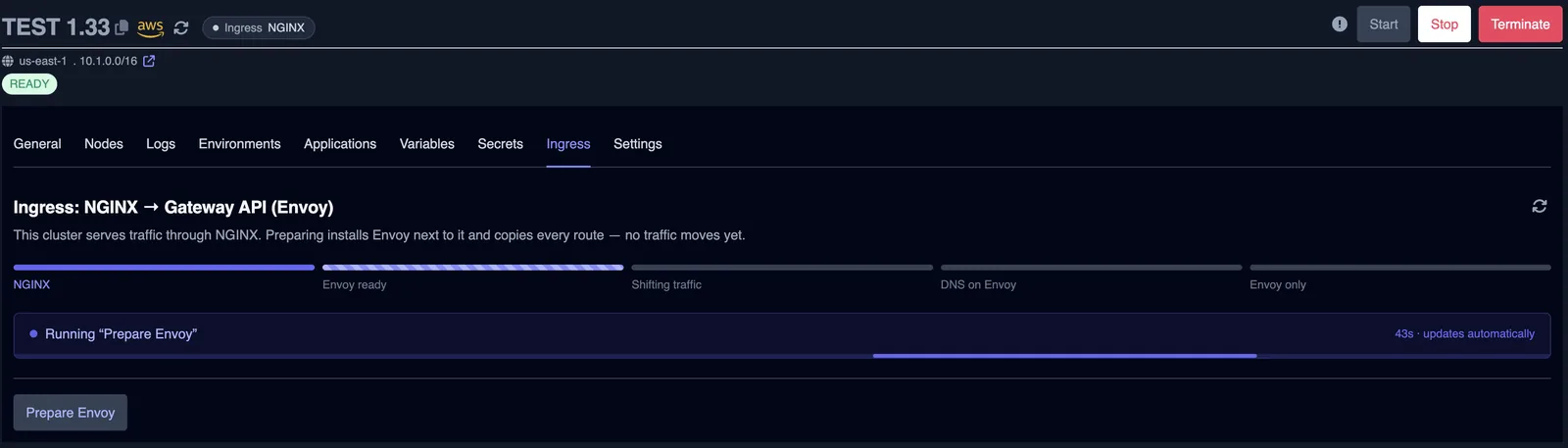Click the AWS provider logo

point(150,28)
